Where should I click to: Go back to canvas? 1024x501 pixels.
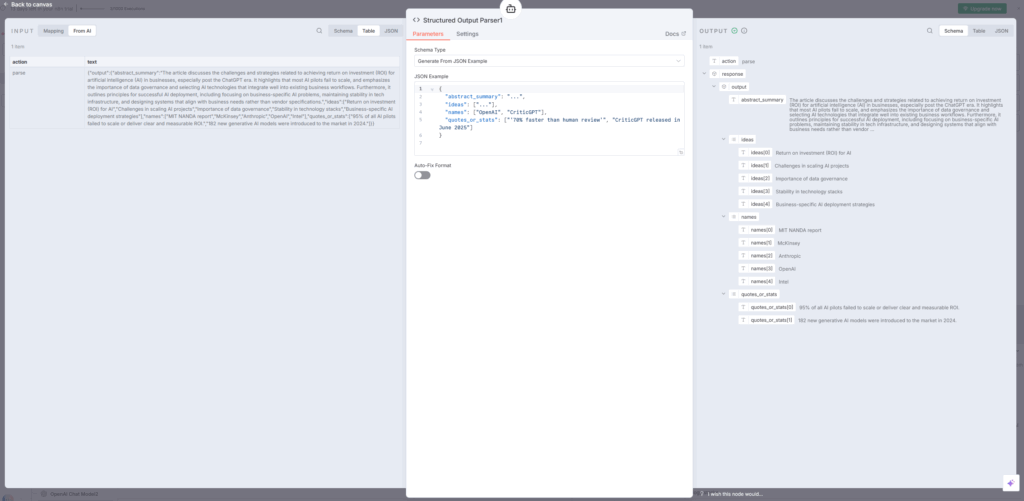pyautogui.click(x=28, y=5)
